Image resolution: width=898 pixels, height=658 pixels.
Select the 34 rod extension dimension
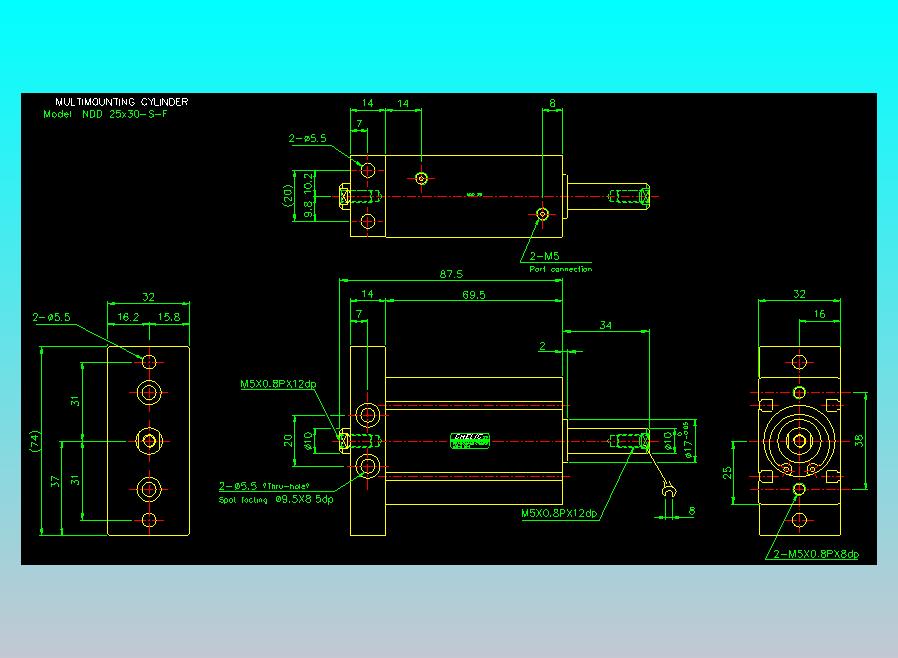coord(605,325)
